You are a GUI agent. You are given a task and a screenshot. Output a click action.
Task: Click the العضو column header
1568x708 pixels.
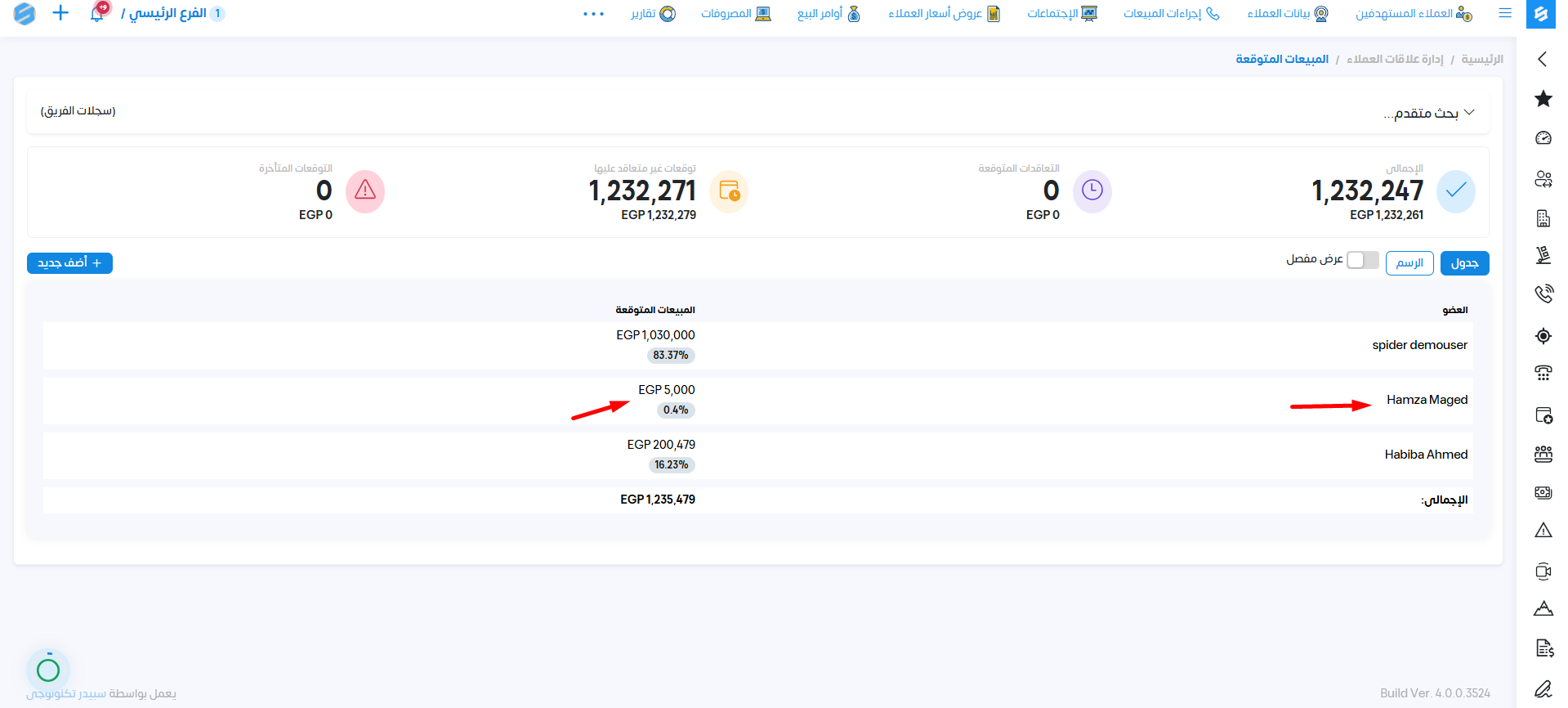(x=1454, y=310)
